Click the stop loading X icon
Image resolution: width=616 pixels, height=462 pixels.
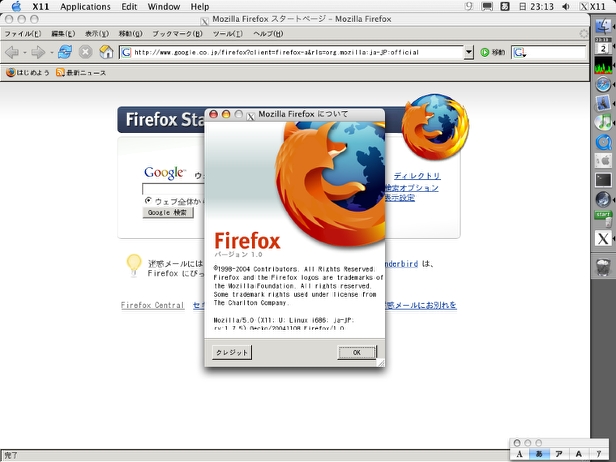(85, 52)
